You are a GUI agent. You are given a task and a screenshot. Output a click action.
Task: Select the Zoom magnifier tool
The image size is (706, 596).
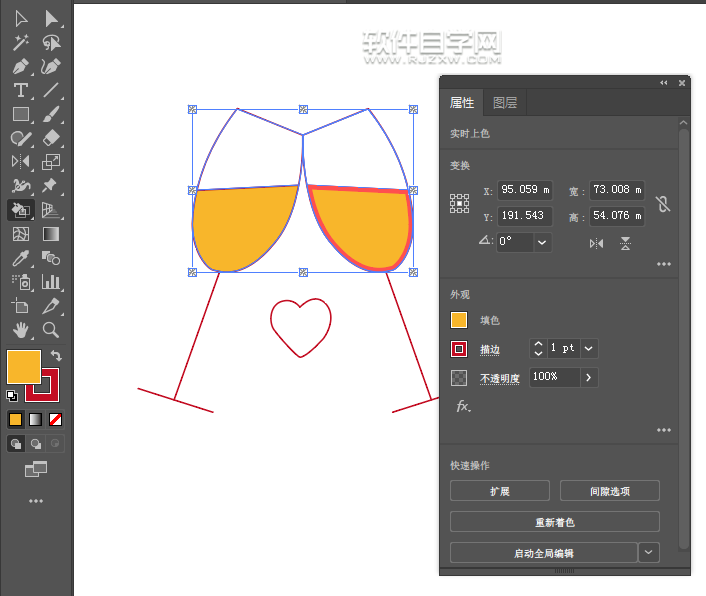[x=51, y=330]
